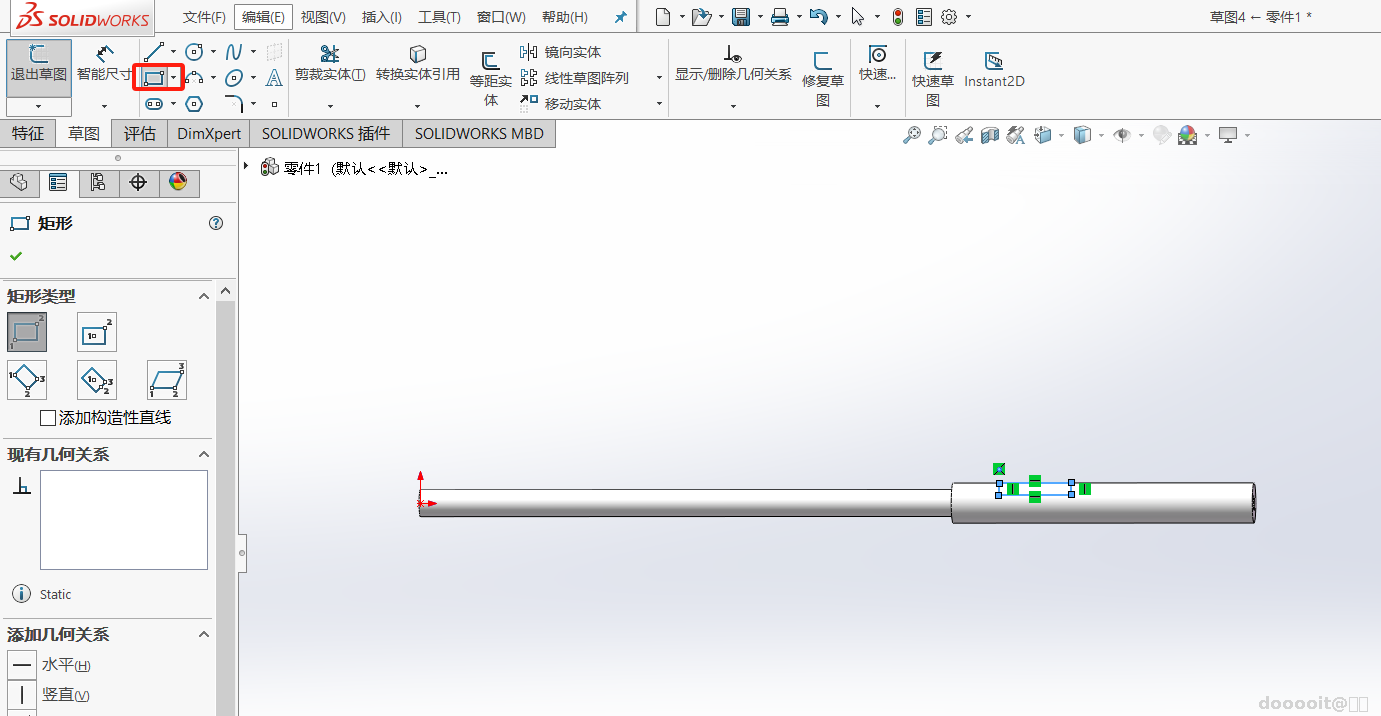
Task: Collapse the 添加几何关系 section
Action: 203,634
